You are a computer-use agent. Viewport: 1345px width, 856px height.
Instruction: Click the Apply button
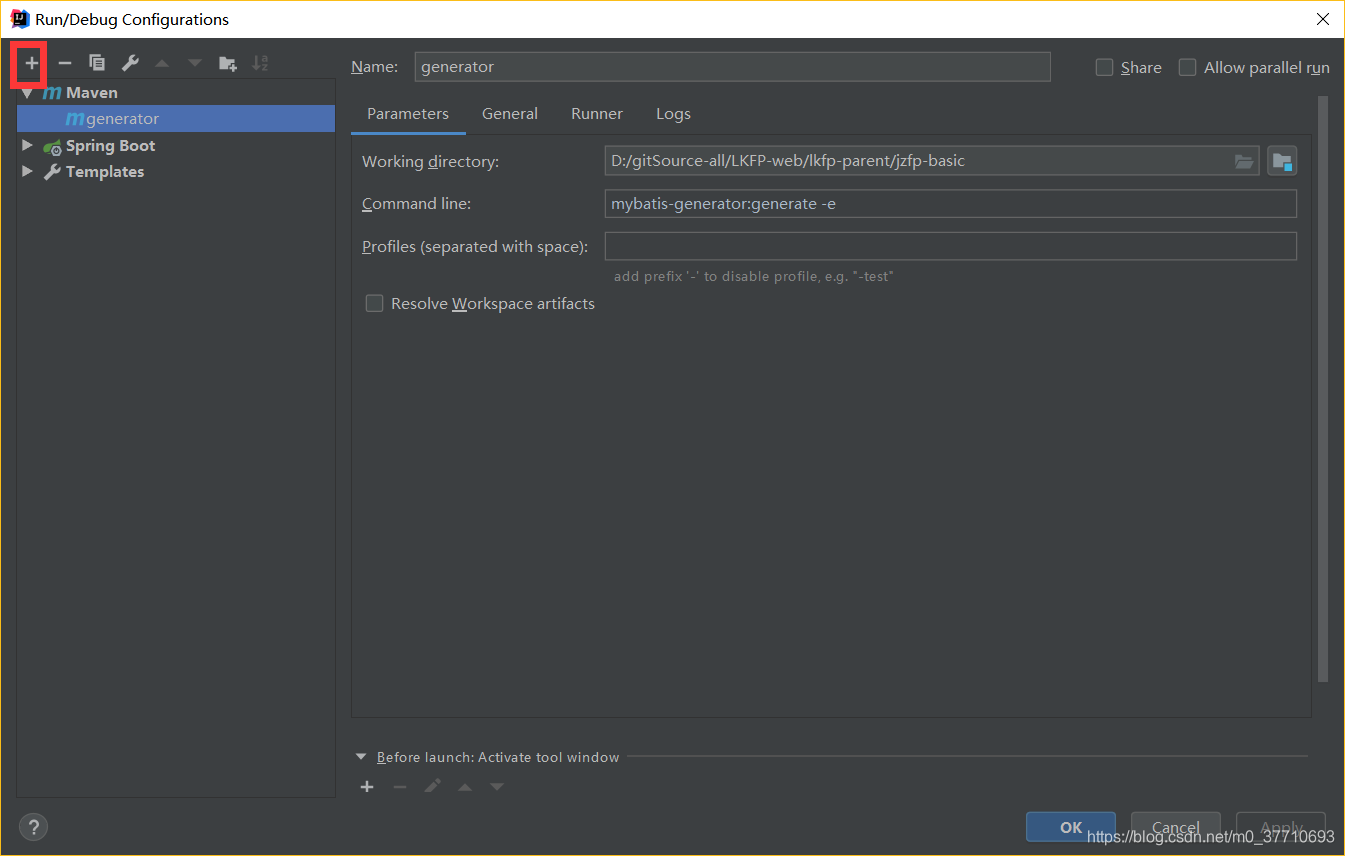1281,827
